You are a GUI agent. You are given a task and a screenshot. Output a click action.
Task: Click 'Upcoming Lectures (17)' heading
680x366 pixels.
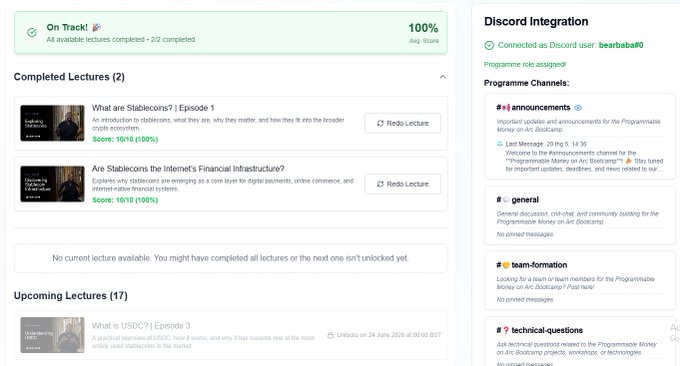point(71,296)
